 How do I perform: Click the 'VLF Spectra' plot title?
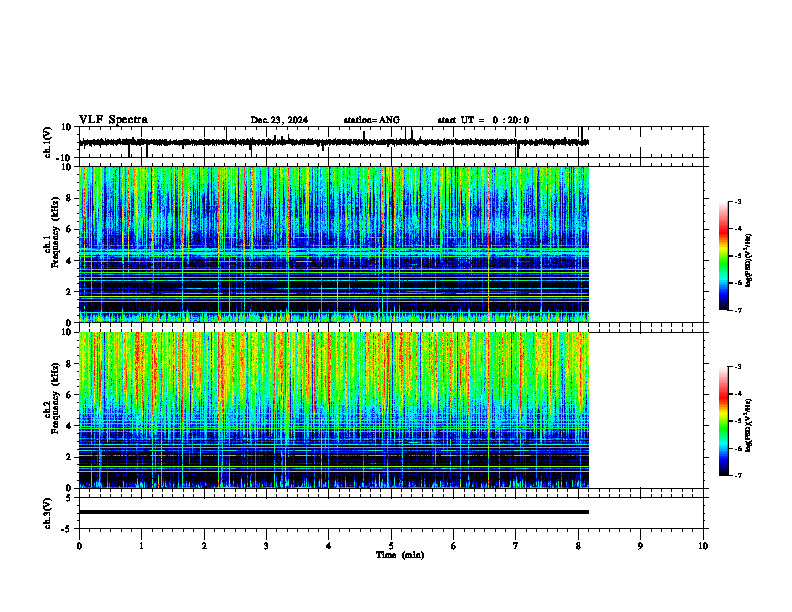click(113, 120)
